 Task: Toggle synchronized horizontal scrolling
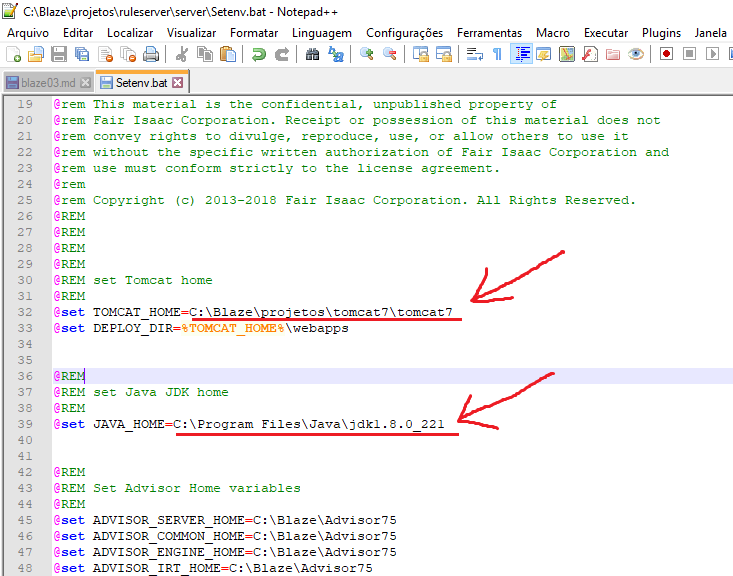coord(444,54)
